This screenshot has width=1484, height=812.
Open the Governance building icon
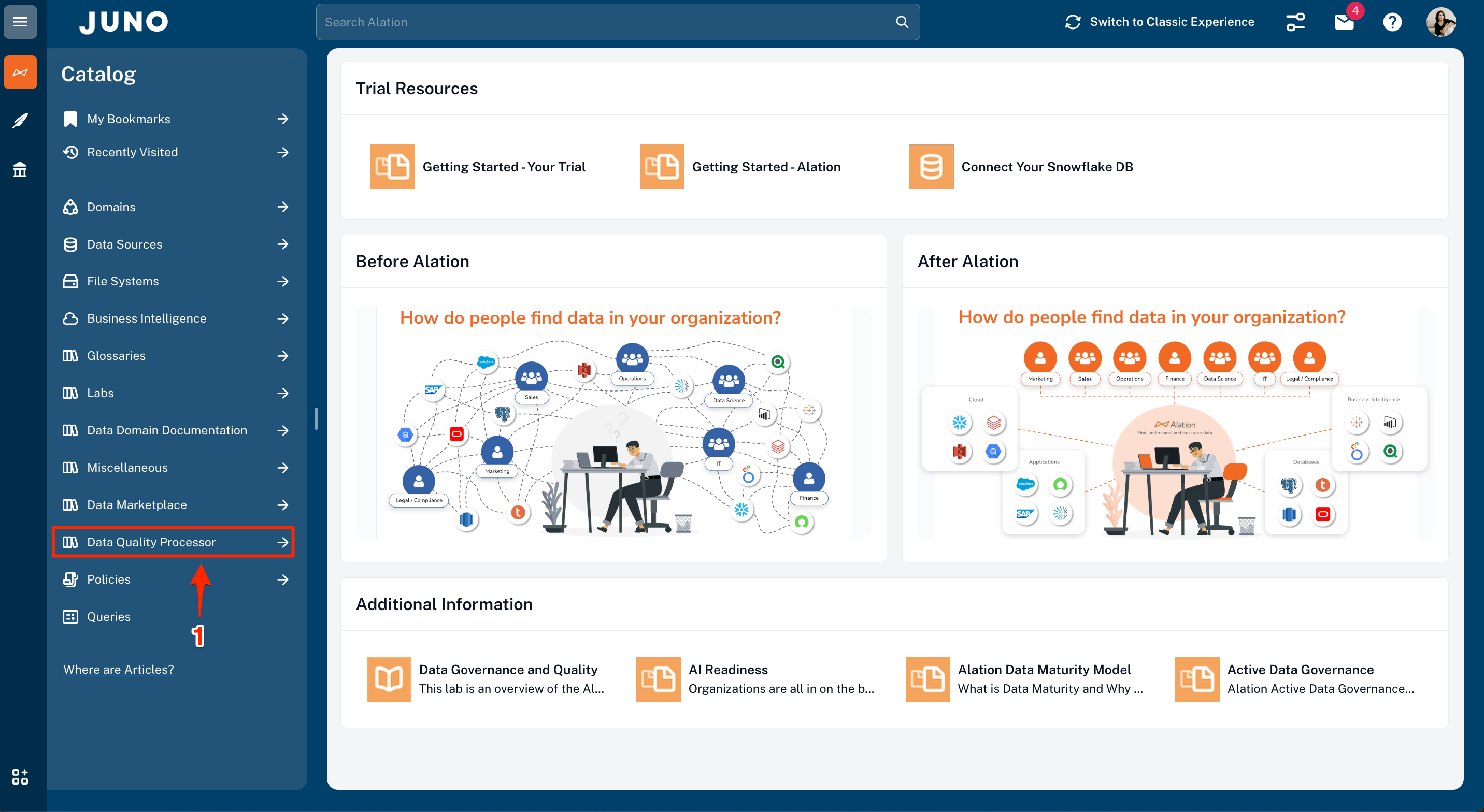pyautogui.click(x=20, y=170)
